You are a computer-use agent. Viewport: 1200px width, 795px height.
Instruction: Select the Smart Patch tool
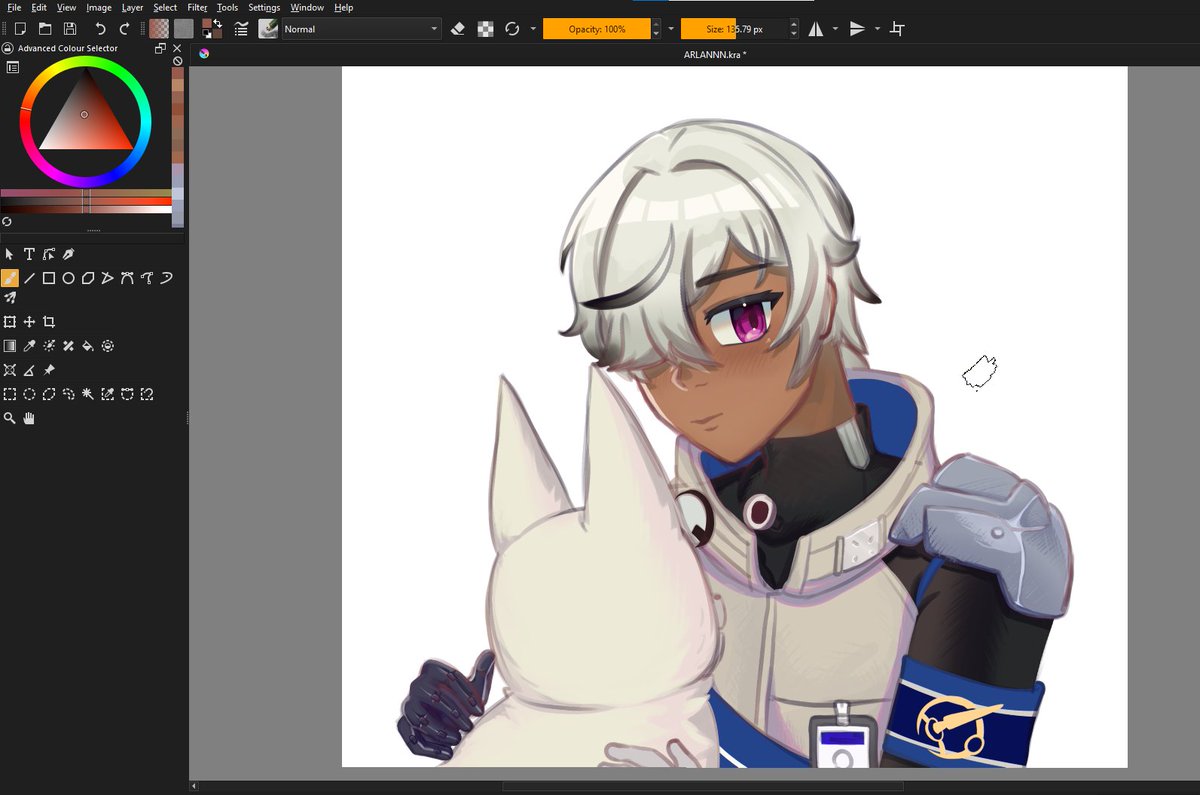click(68, 346)
